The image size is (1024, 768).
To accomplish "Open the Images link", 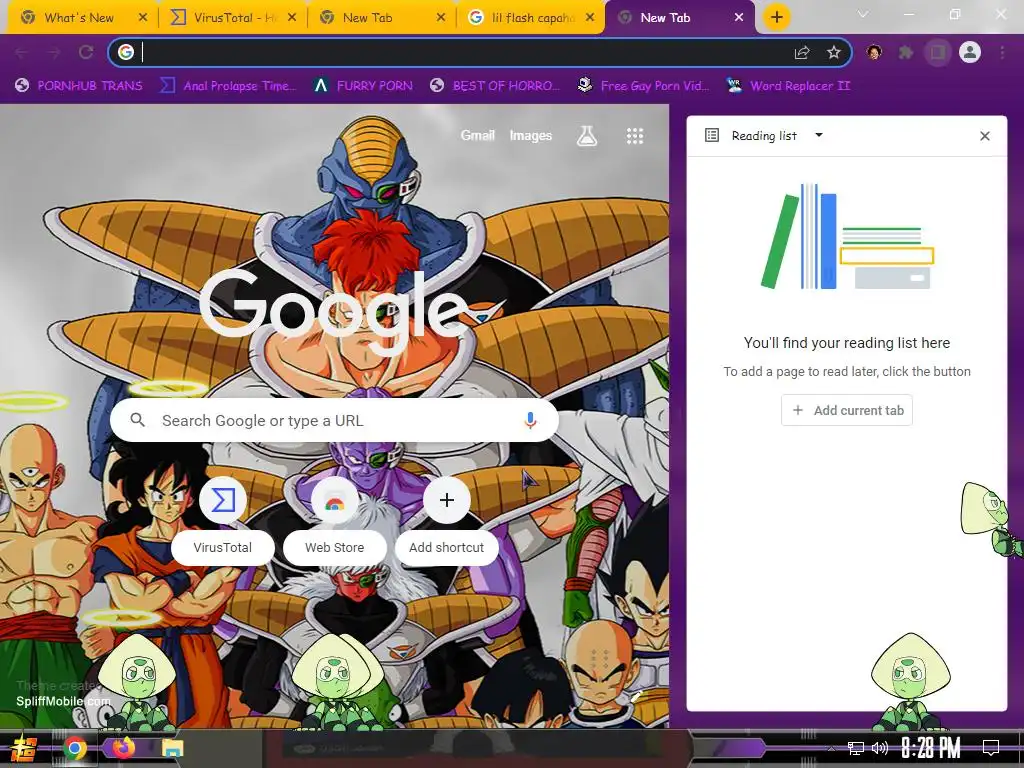I will coord(530,135).
